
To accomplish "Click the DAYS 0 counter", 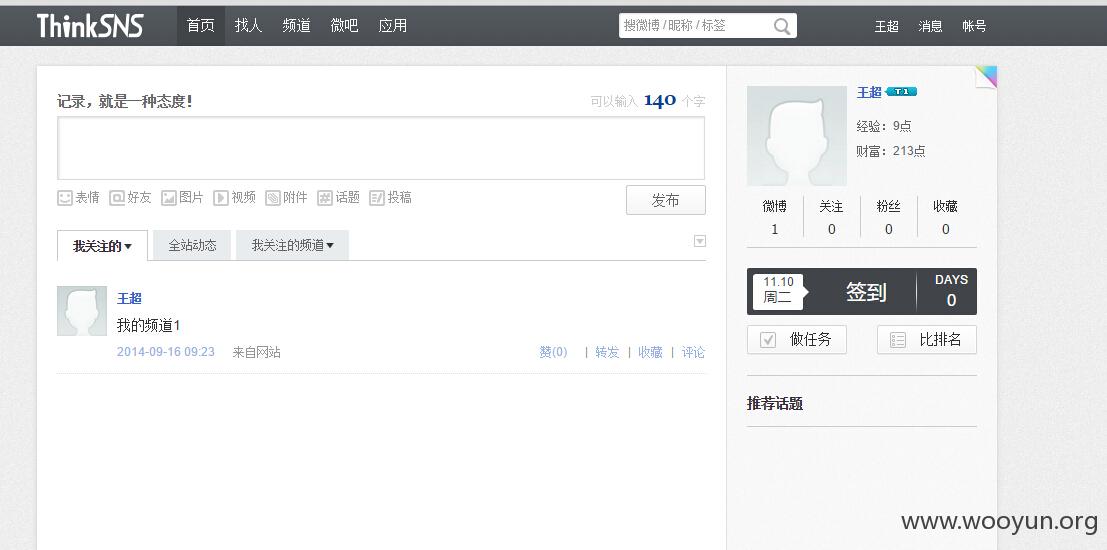I will pyautogui.click(x=951, y=291).
